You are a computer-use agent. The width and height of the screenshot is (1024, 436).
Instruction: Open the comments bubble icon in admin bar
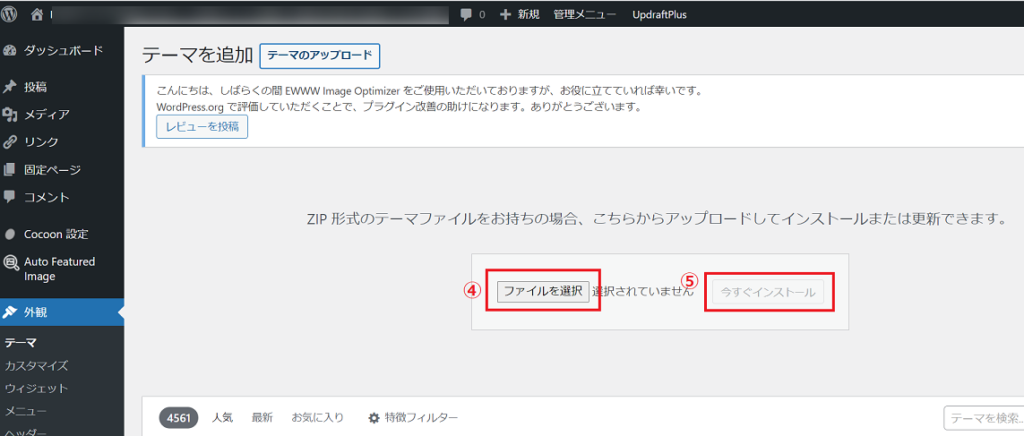tap(466, 14)
